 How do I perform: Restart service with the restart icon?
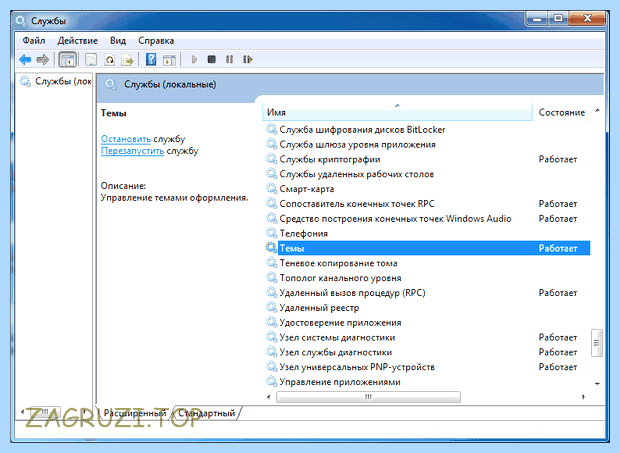(248, 60)
